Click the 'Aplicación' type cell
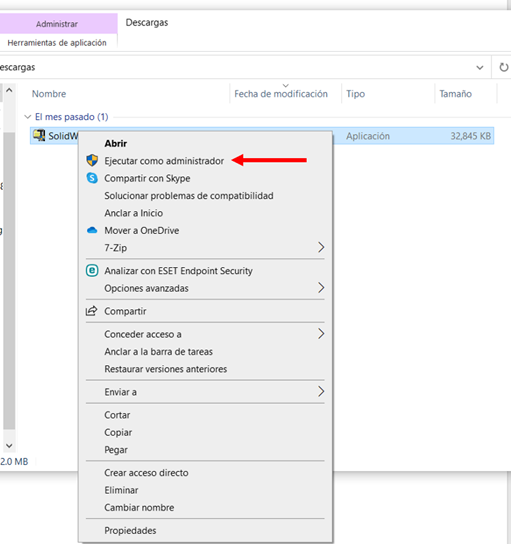The width and height of the screenshot is (511, 544). pos(368,136)
